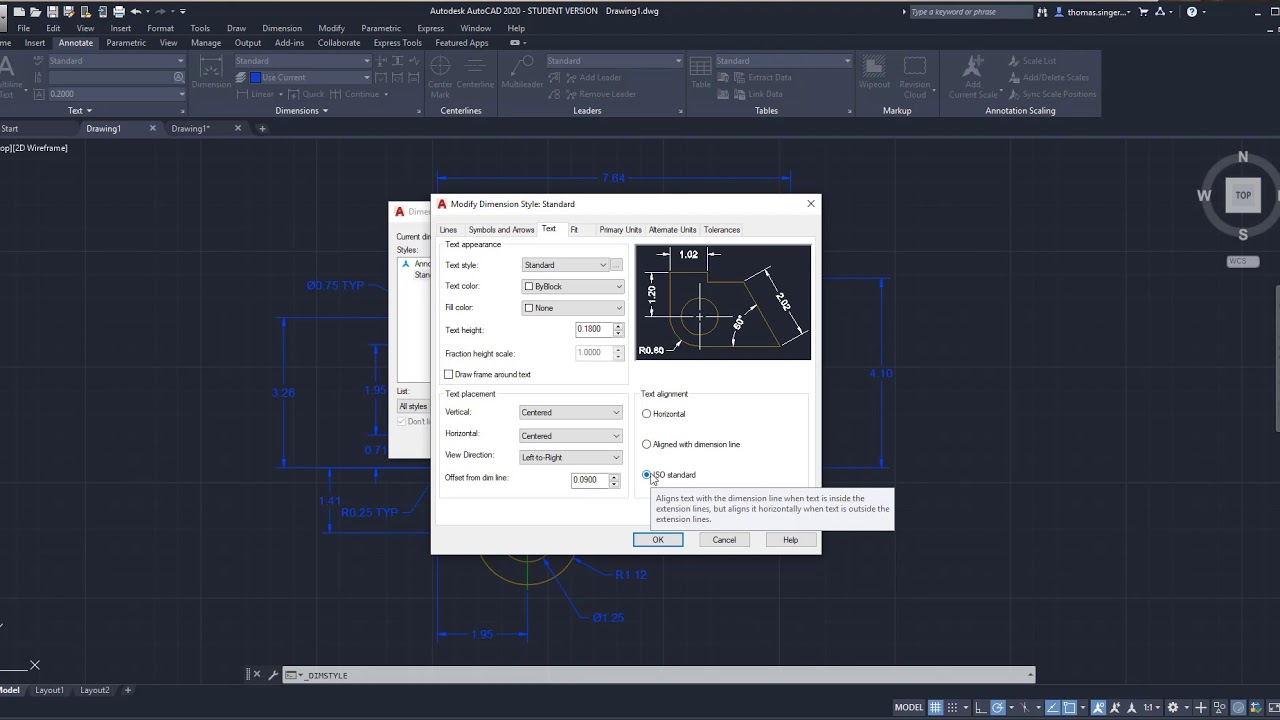The image size is (1280, 720).
Task: Select the Horizontal text alignment radio button
Action: point(647,414)
